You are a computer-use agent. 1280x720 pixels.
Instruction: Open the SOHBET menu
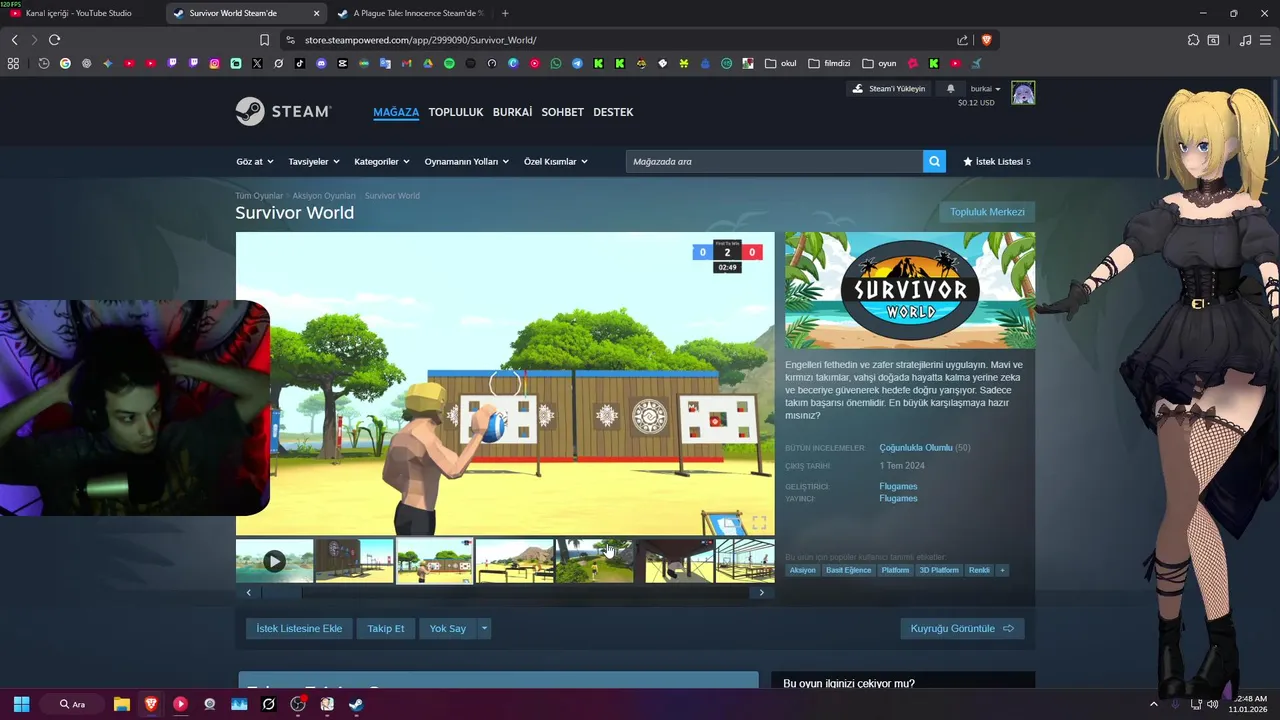[562, 112]
